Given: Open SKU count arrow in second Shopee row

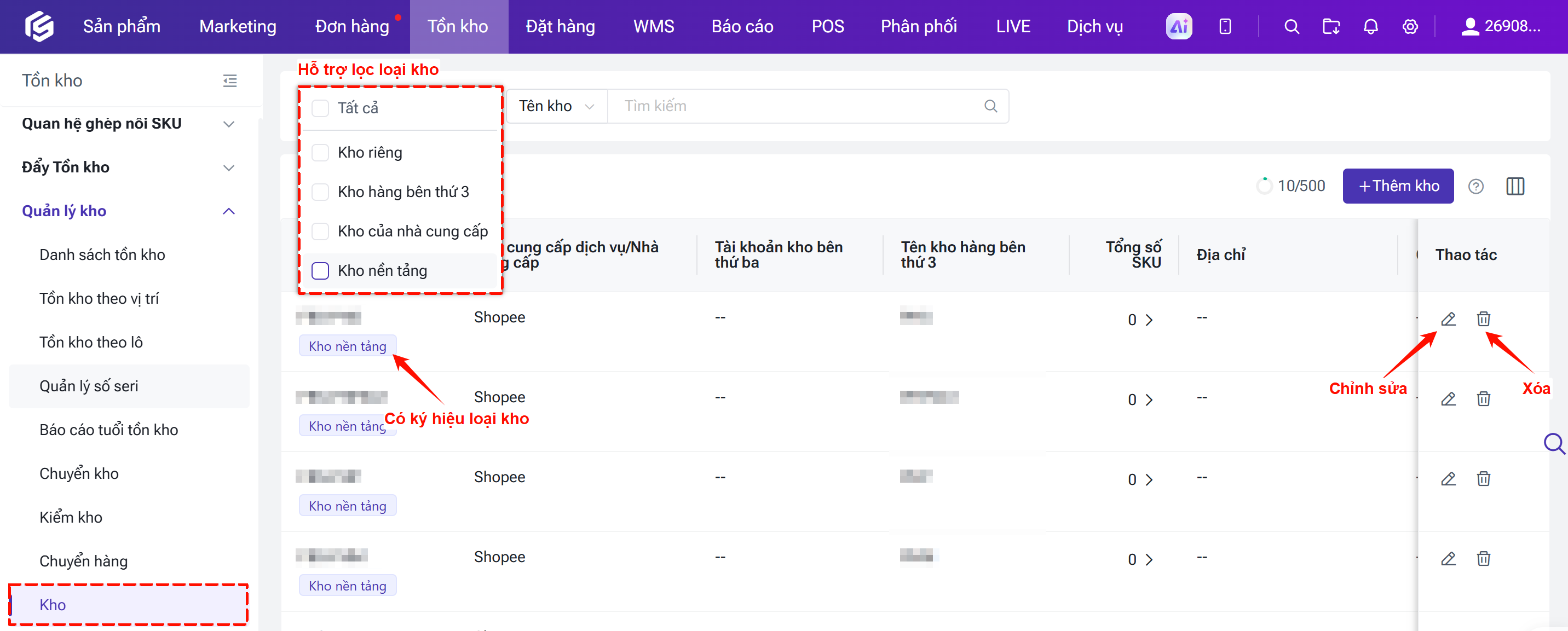Looking at the screenshot, I should [x=1149, y=400].
